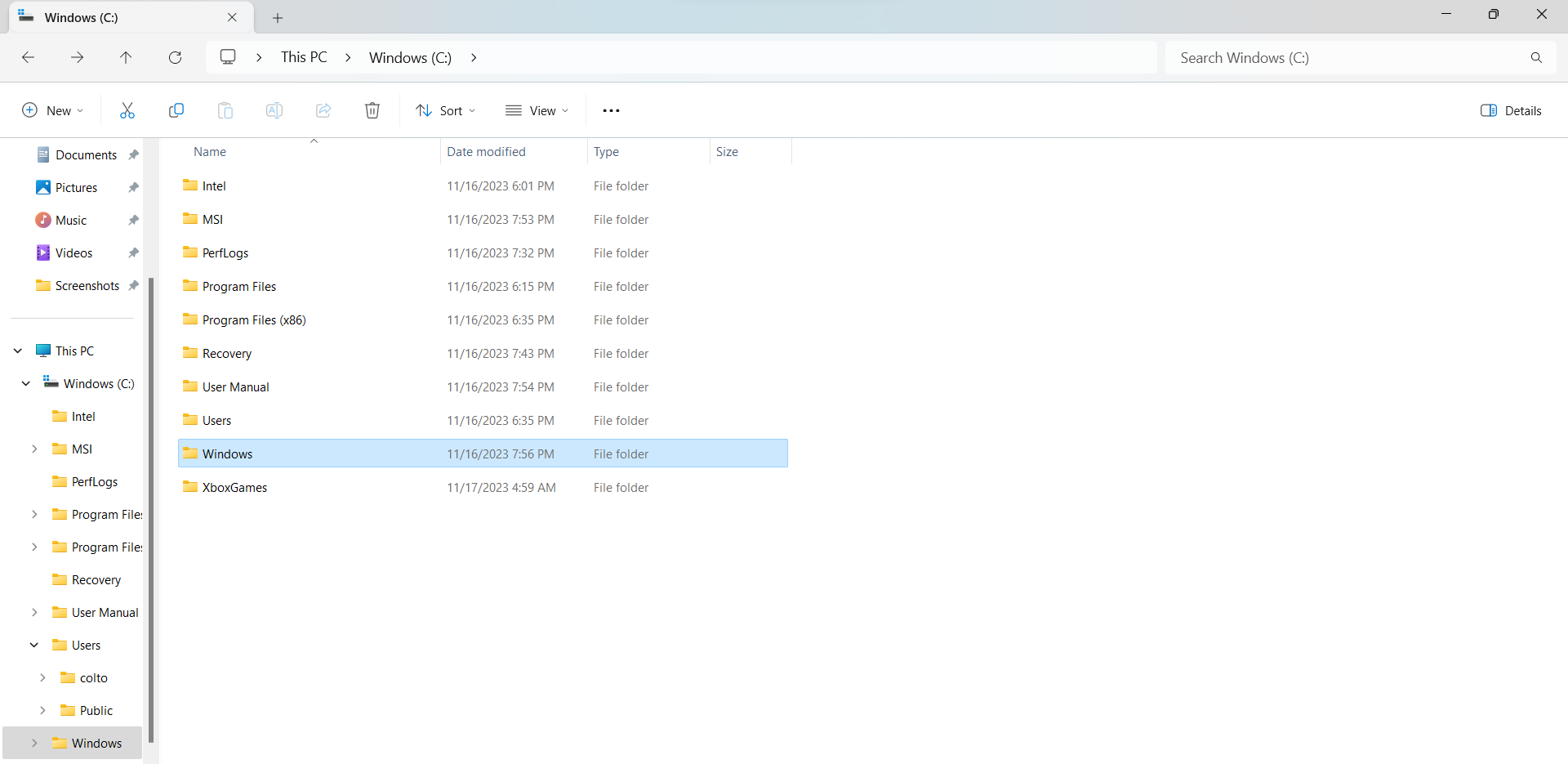
Task: Go back to previous folder
Action: tap(28, 57)
